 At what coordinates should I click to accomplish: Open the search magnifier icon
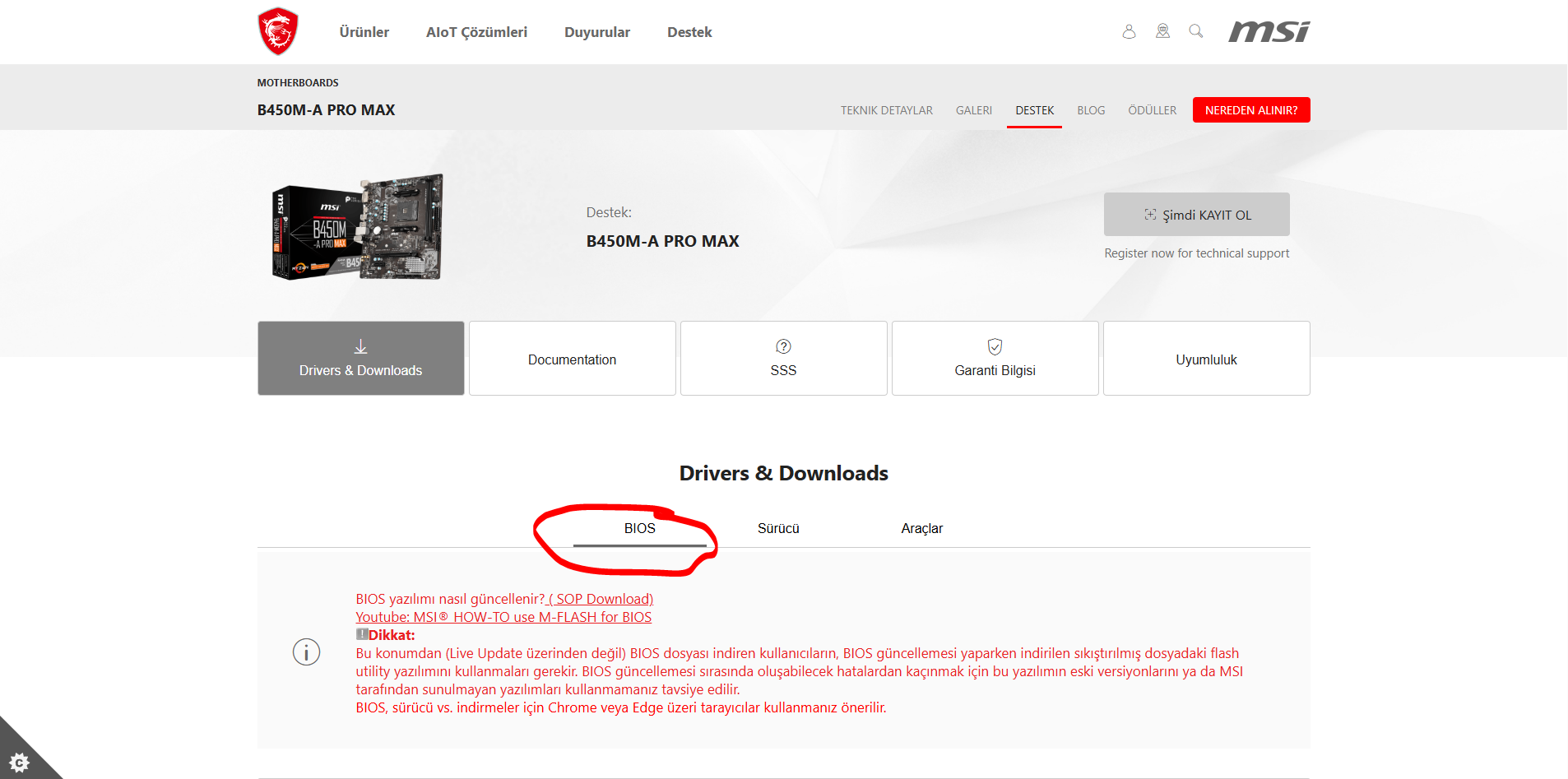[x=1196, y=31]
